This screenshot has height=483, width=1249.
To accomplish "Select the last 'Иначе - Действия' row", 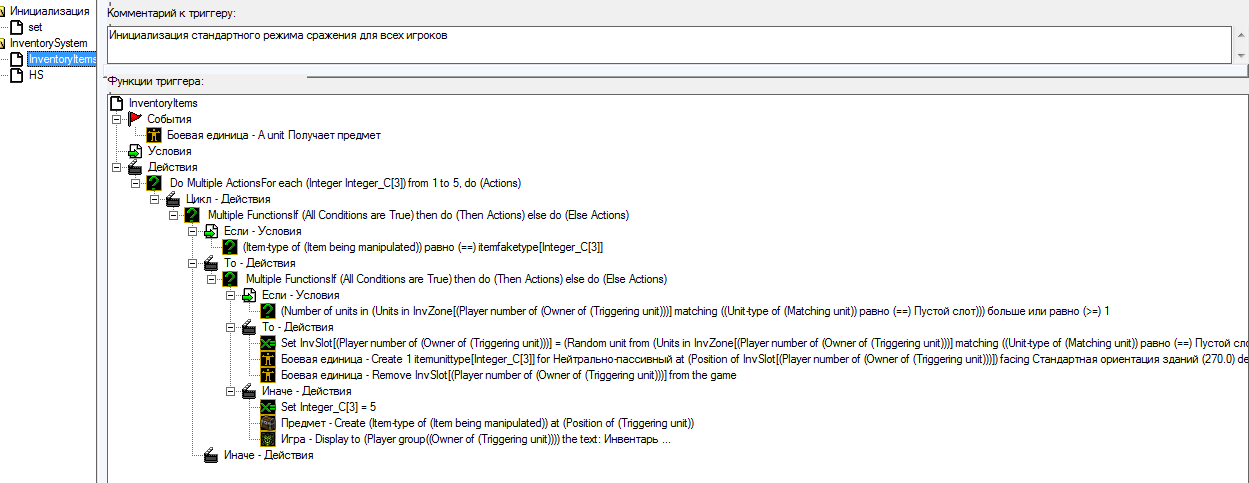I will (268, 455).
